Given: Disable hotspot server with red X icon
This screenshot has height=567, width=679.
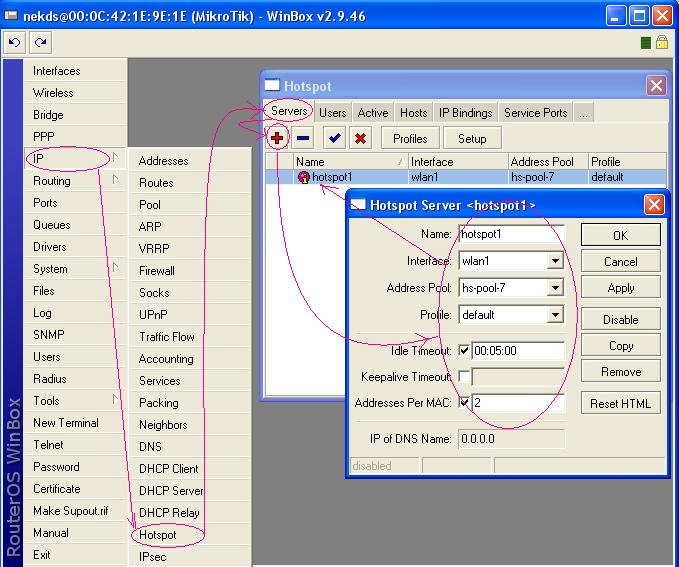Looking at the screenshot, I should (x=360, y=138).
